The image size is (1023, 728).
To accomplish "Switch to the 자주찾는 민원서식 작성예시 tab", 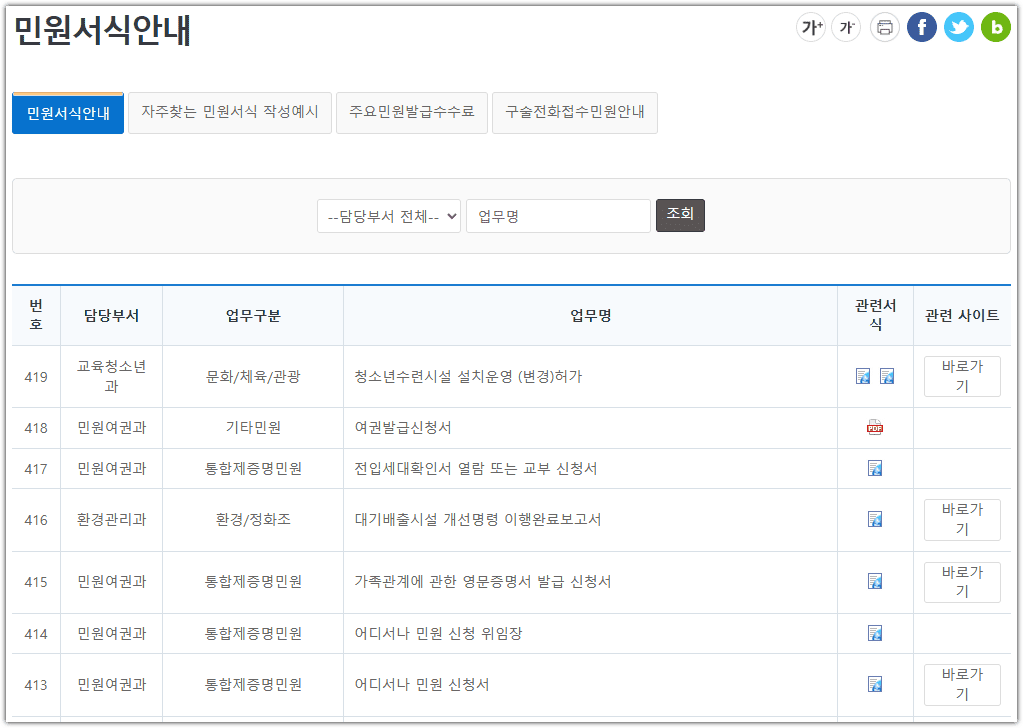I will tap(229, 112).
